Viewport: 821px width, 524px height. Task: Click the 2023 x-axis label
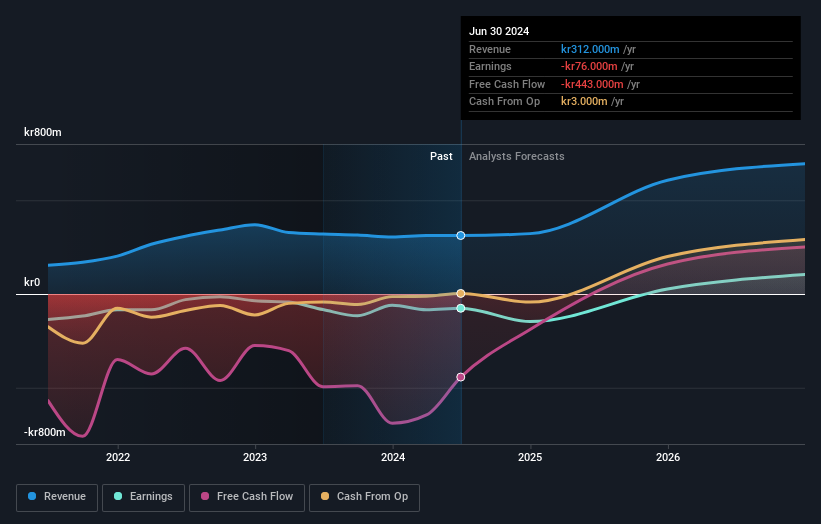(x=255, y=457)
